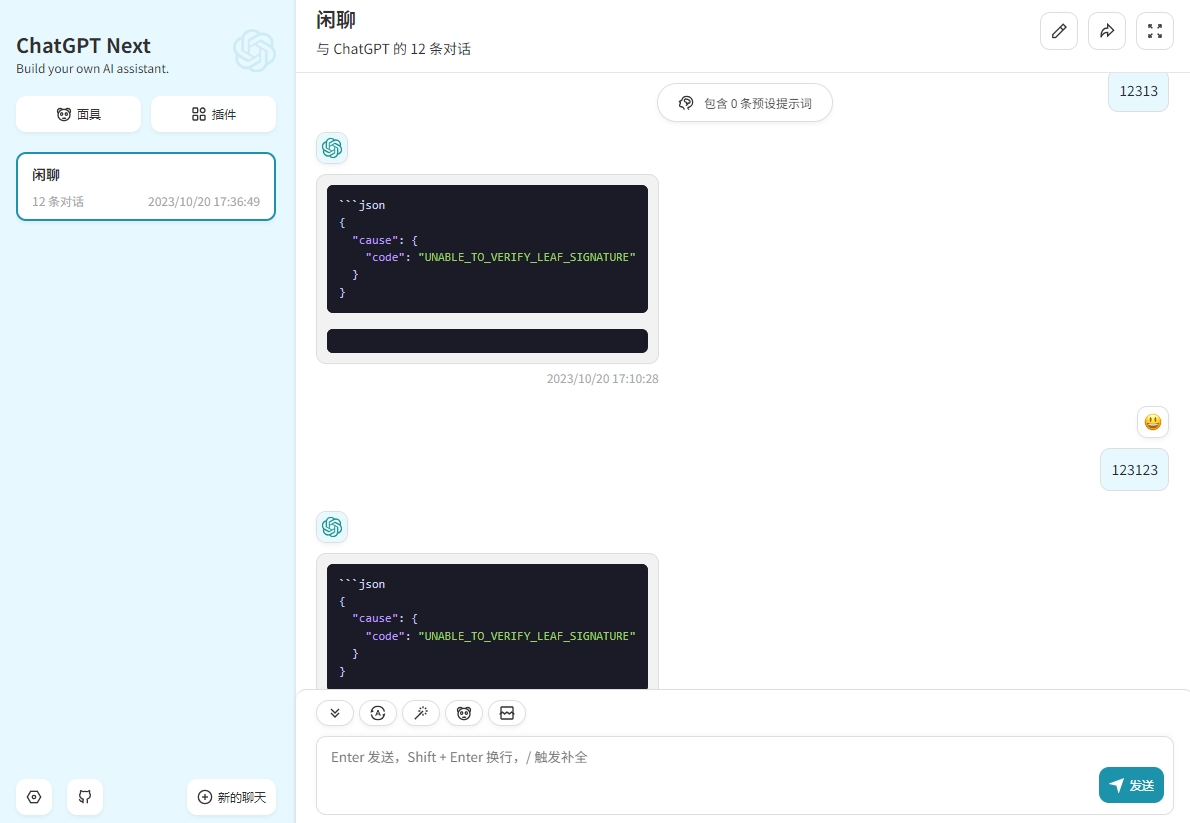The image size is (1190, 823).
Task: Open the 面具 masks button
Action: (x=79, y=114)
